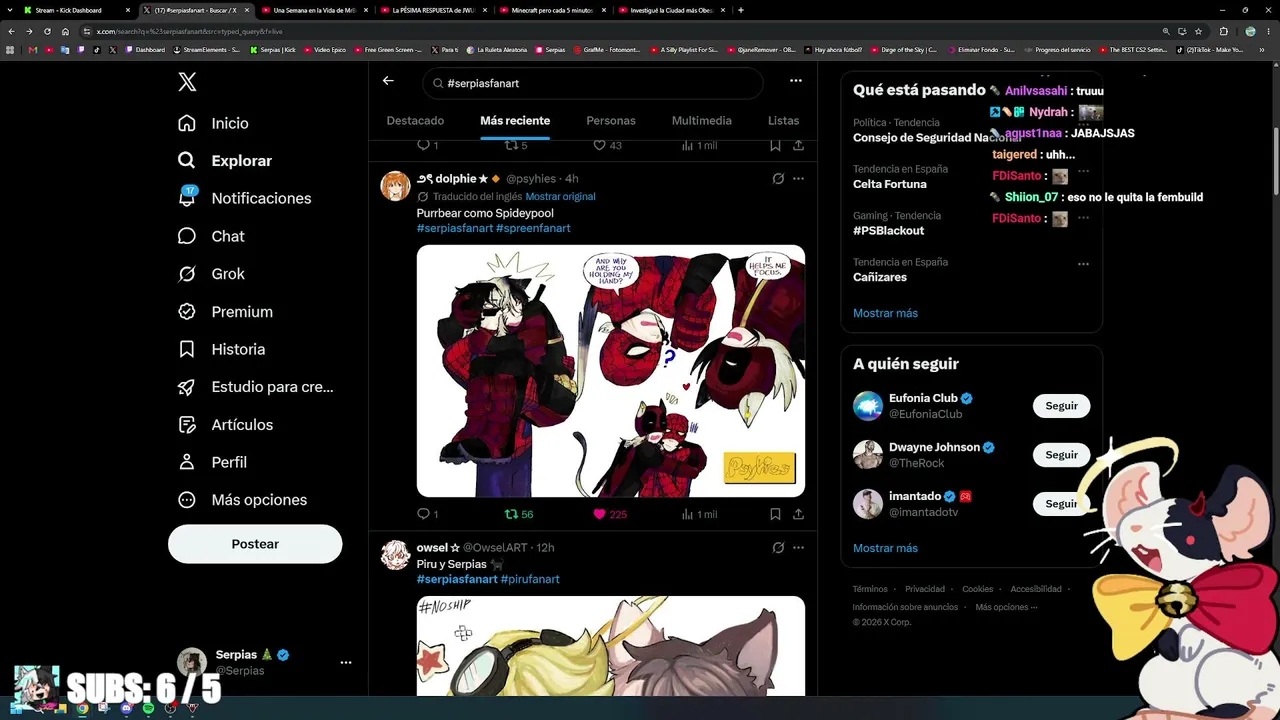Open the StreamElements bookmark
Screen dimensions: 1280x720
click(x=207, y=49)
